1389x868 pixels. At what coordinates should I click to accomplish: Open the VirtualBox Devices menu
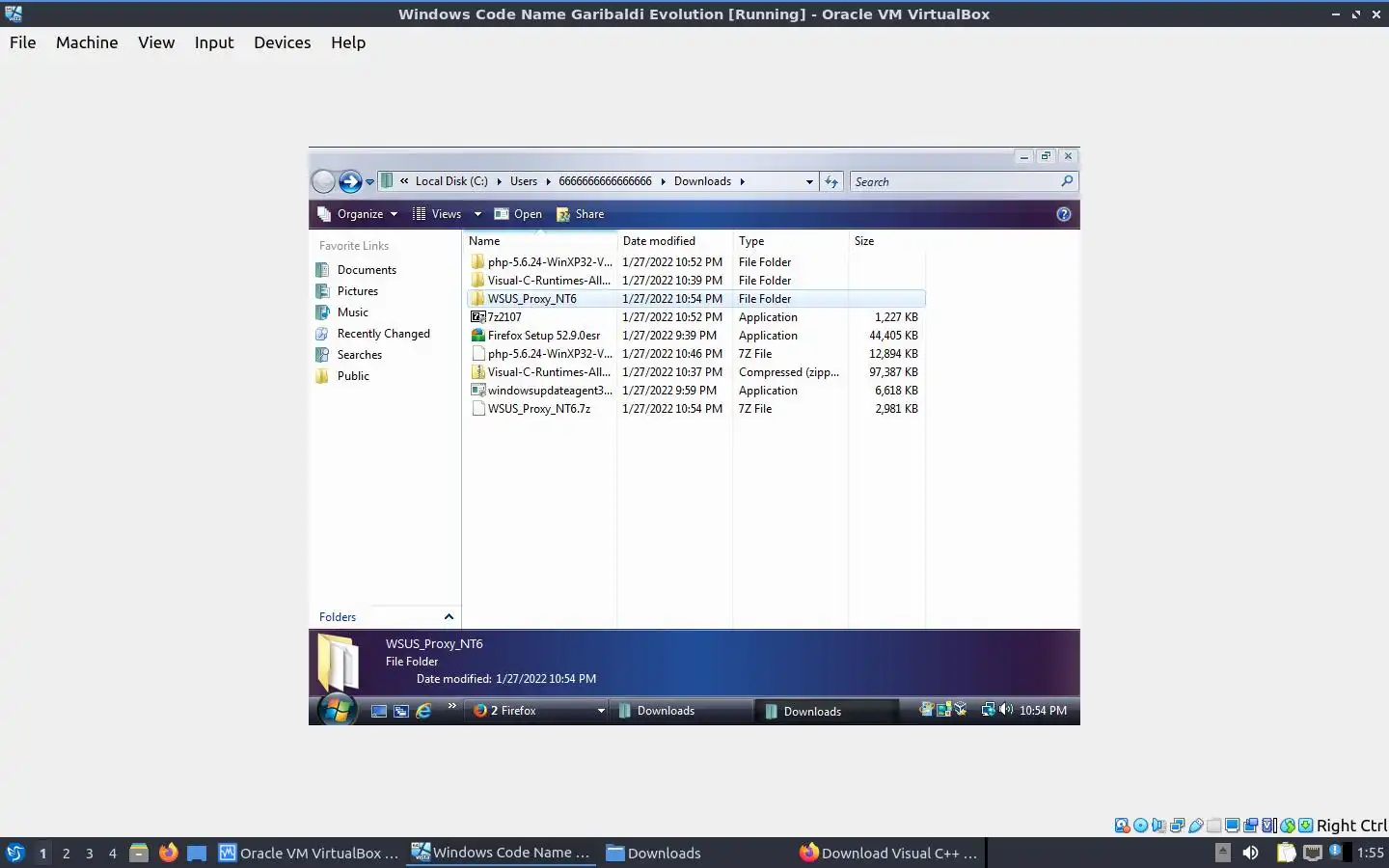pyautogui.click(x=283, y=42)
